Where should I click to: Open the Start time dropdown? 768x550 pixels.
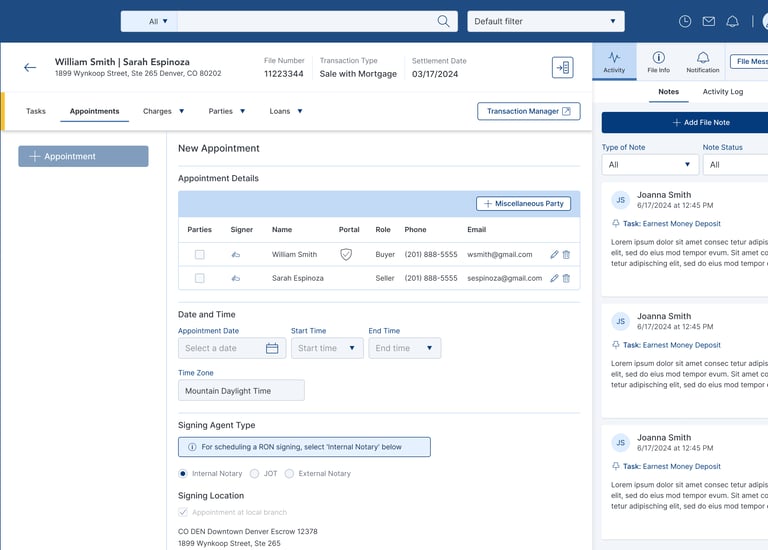point(327,348)
